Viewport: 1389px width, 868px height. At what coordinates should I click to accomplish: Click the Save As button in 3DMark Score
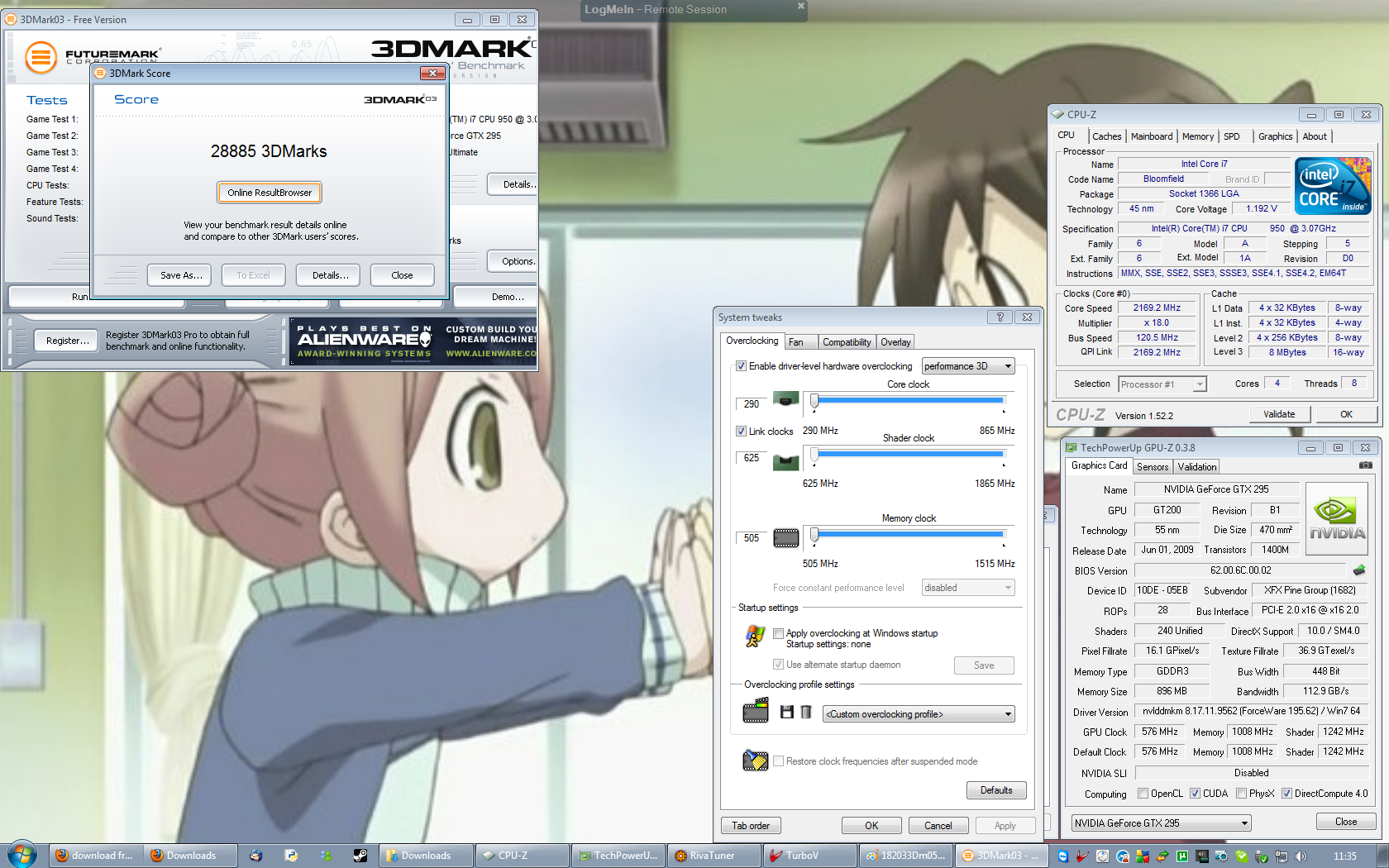click(x=181, y=275)
